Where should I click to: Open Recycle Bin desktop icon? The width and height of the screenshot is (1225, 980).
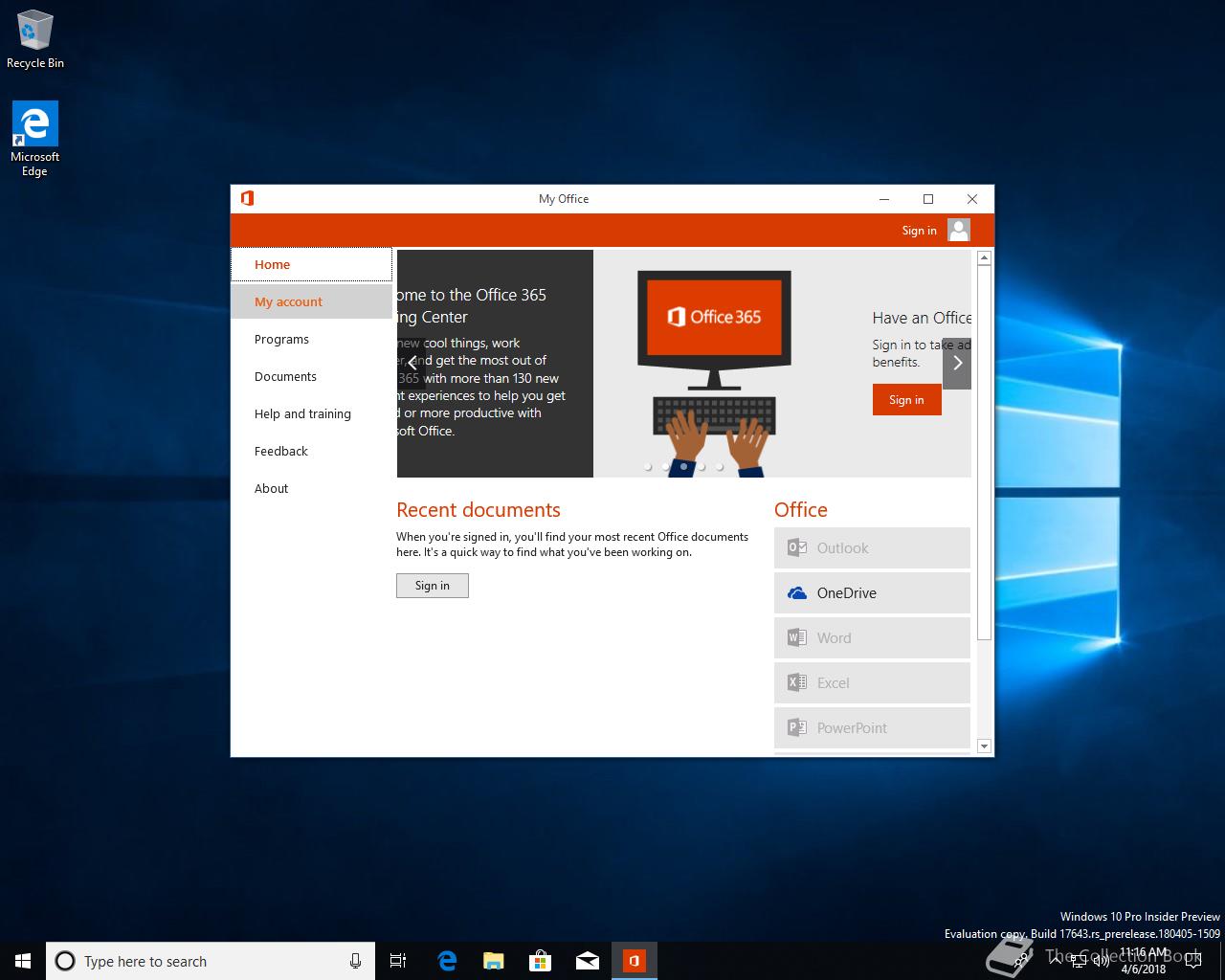[35, 40]
